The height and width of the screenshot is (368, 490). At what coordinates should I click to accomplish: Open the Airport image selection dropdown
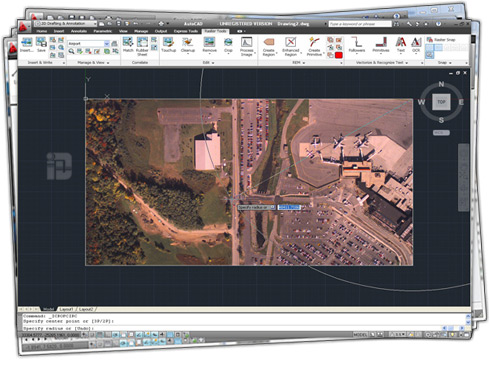click(89, 44)
